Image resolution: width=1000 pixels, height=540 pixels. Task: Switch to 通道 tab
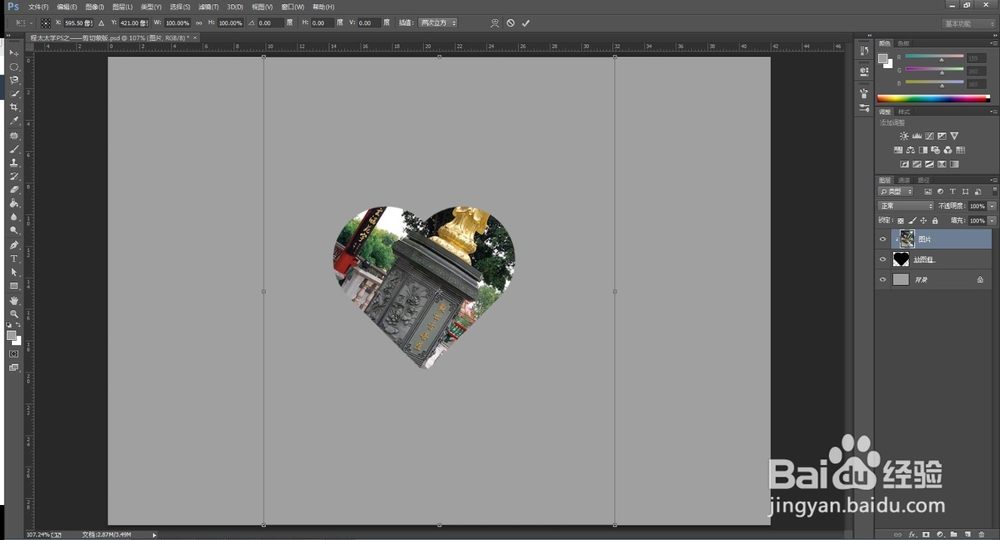click(x=904, y=180)
